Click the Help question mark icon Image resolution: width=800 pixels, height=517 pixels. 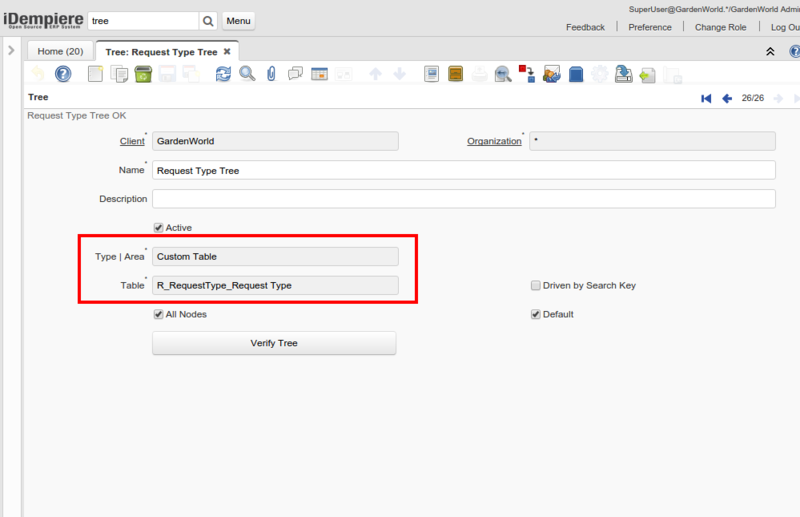[63, 74]
